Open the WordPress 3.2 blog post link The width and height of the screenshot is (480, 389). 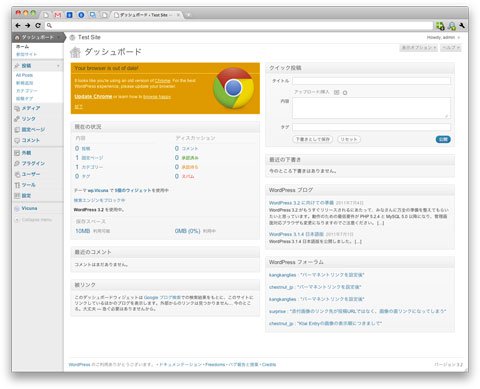[301, 203]
